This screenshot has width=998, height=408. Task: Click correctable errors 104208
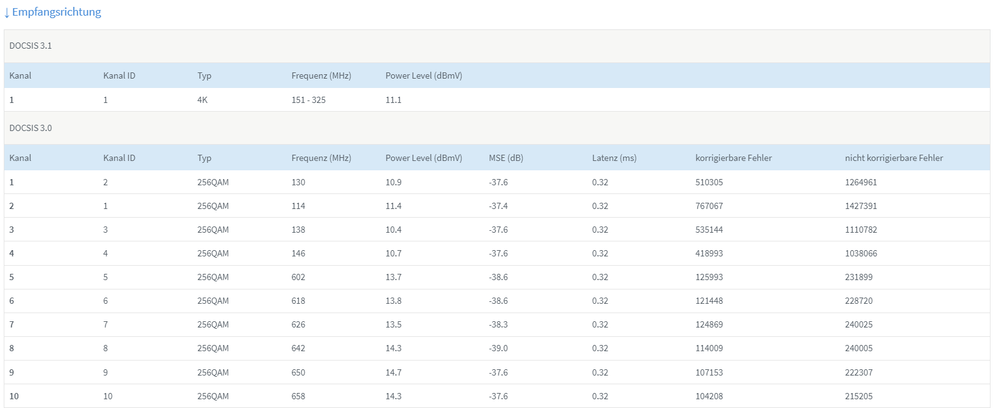pos(709,397)
